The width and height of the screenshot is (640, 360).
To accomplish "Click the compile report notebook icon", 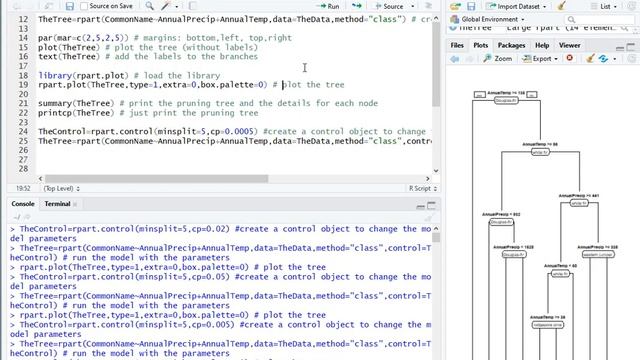I will [192, 6].
